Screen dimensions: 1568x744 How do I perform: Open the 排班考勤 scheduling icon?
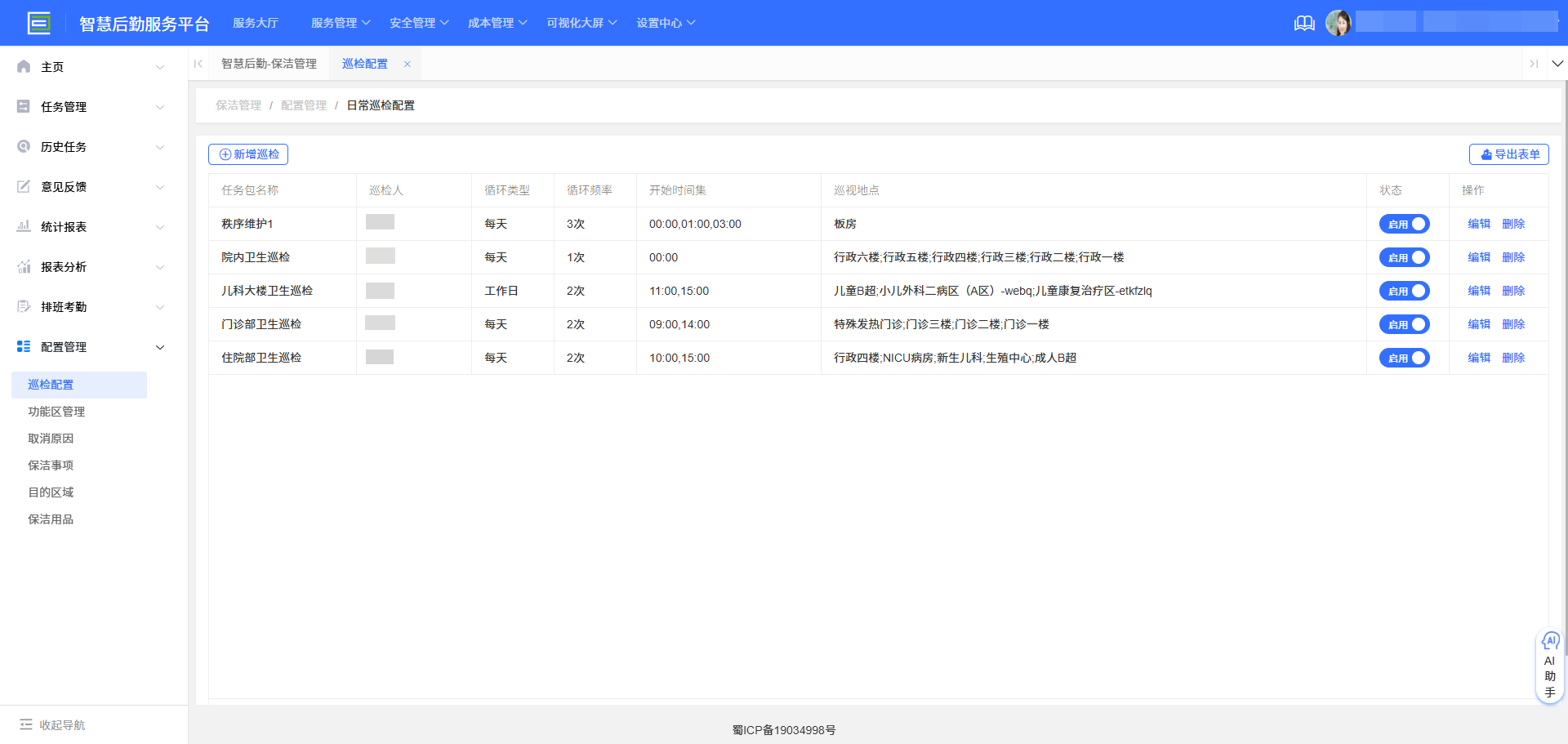click(23, 306)
